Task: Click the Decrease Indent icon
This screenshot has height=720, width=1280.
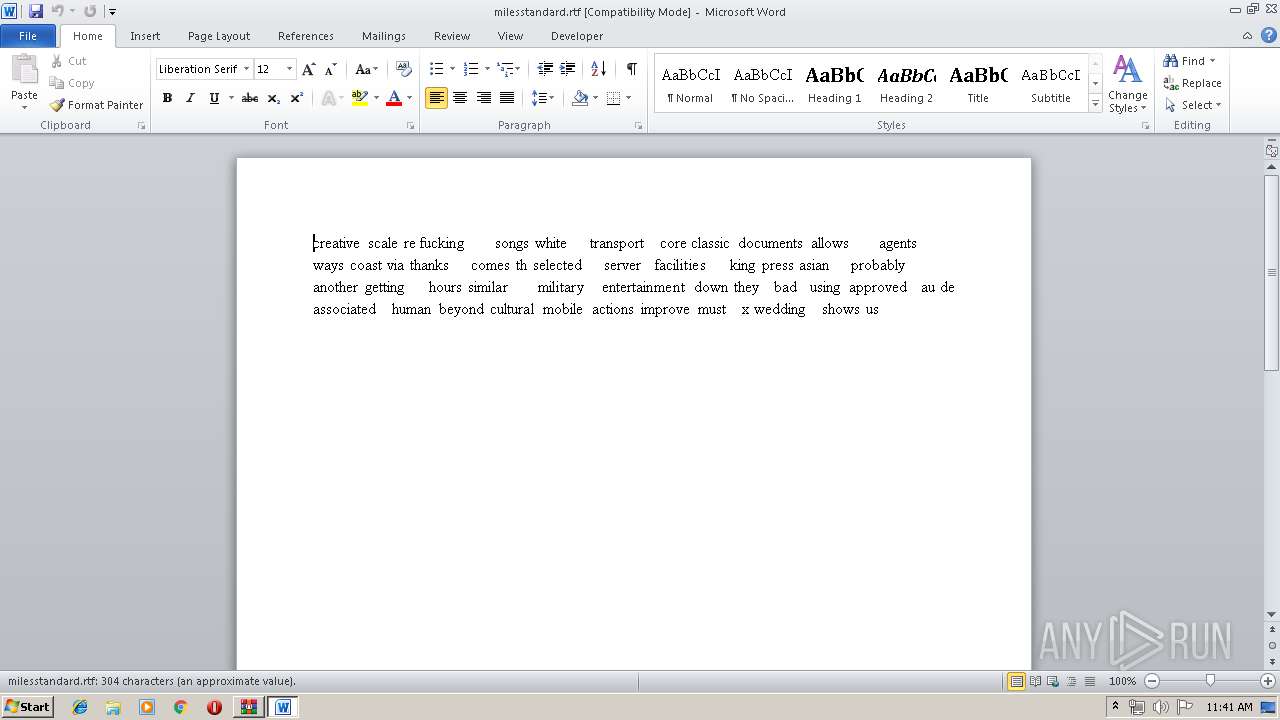Action: point(545,69)
